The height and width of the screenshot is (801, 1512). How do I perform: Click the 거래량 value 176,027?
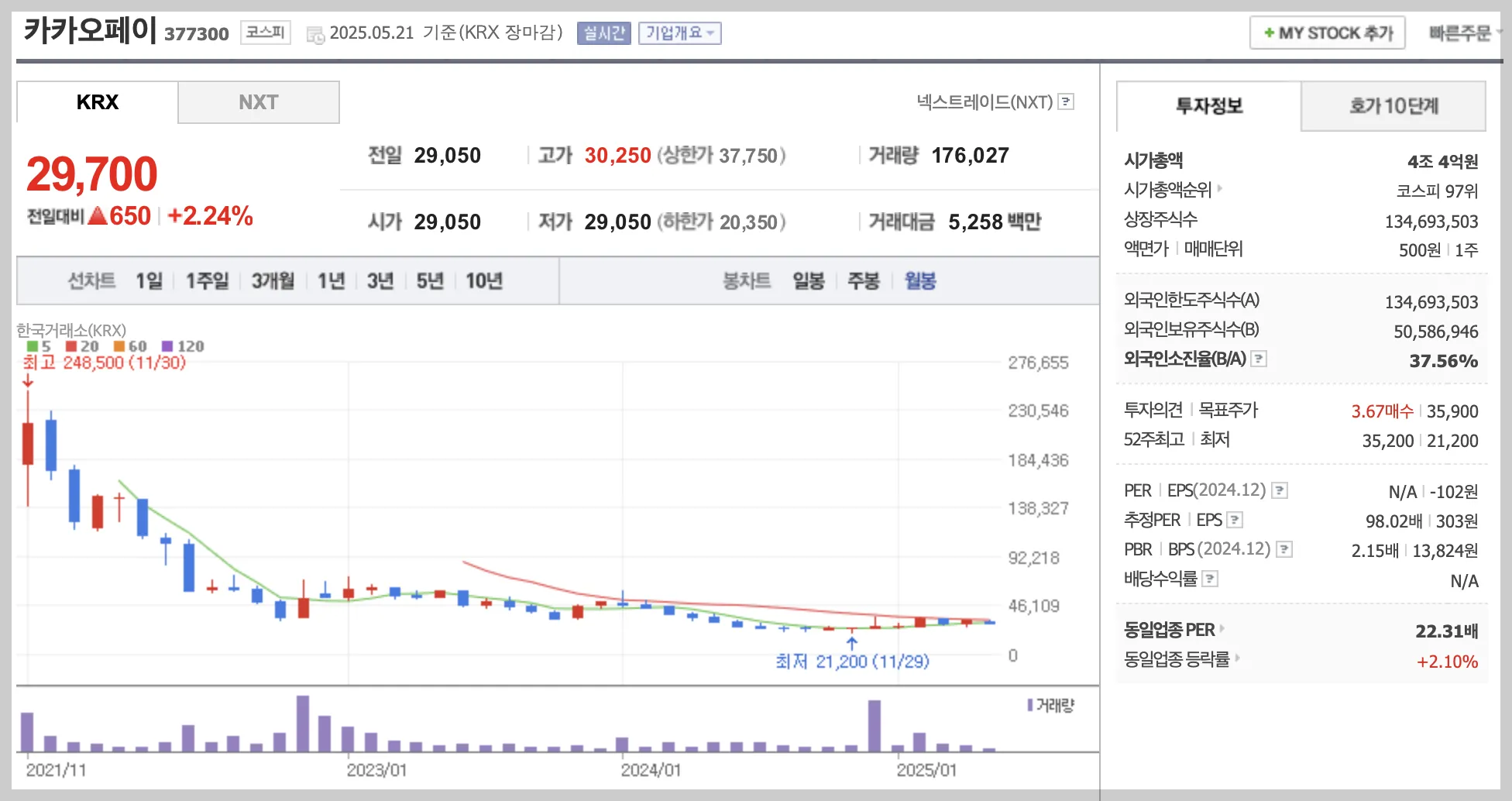[971, 156]
